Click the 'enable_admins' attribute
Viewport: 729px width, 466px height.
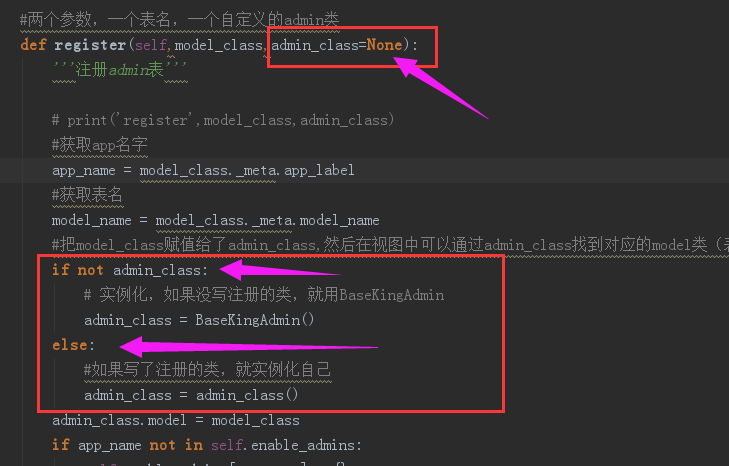tap(304, 445)
